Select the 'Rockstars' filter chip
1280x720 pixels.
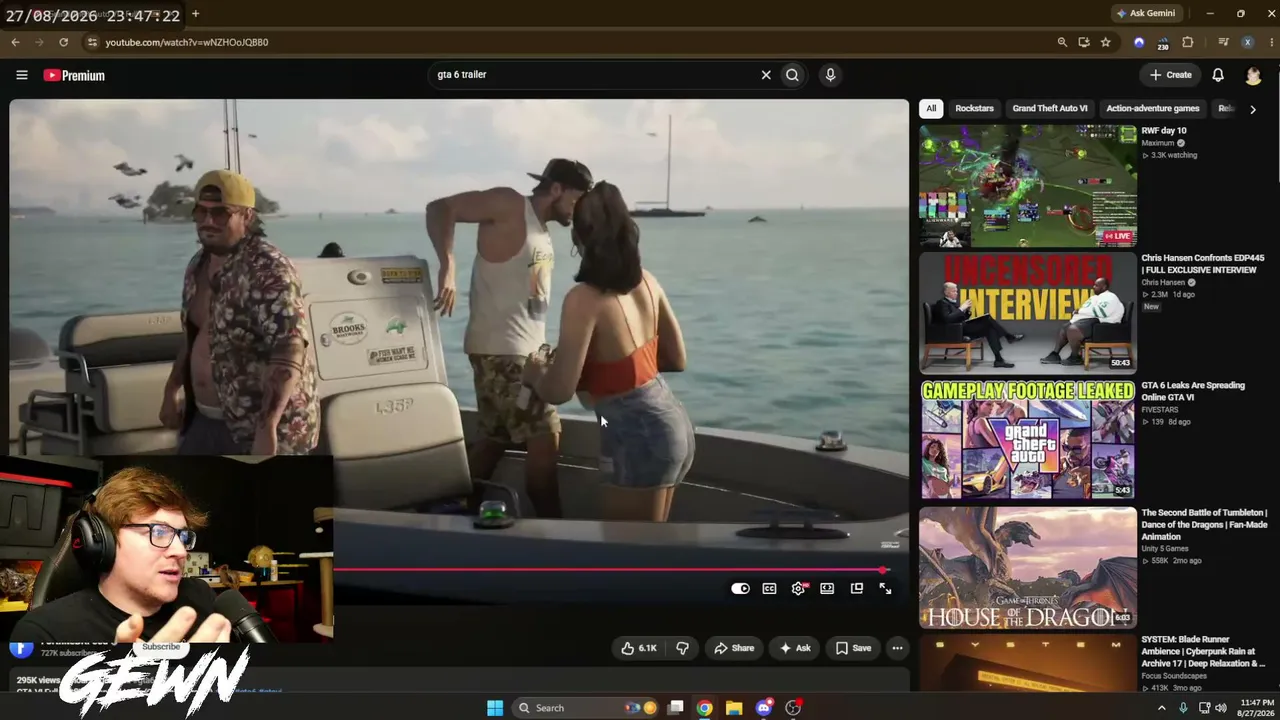point(974,108)
